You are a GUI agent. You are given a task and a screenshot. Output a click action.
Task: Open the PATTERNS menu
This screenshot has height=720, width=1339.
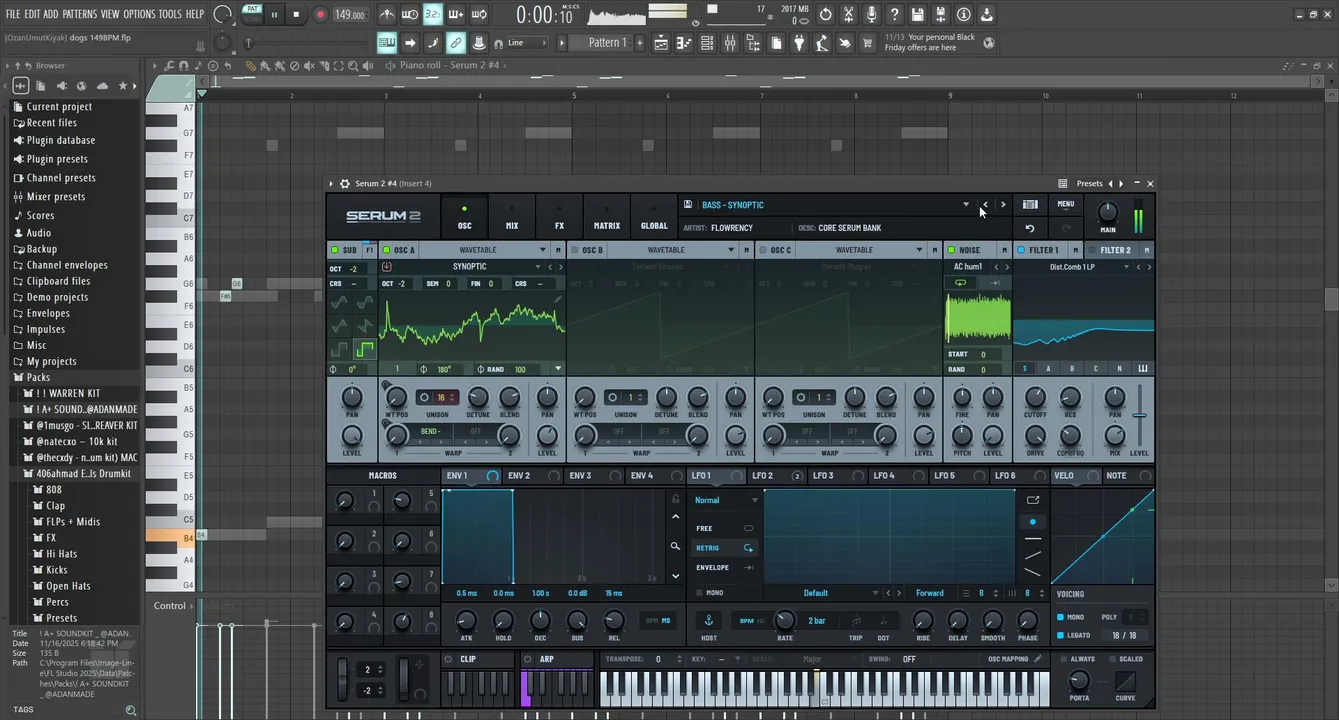(79, 14)
